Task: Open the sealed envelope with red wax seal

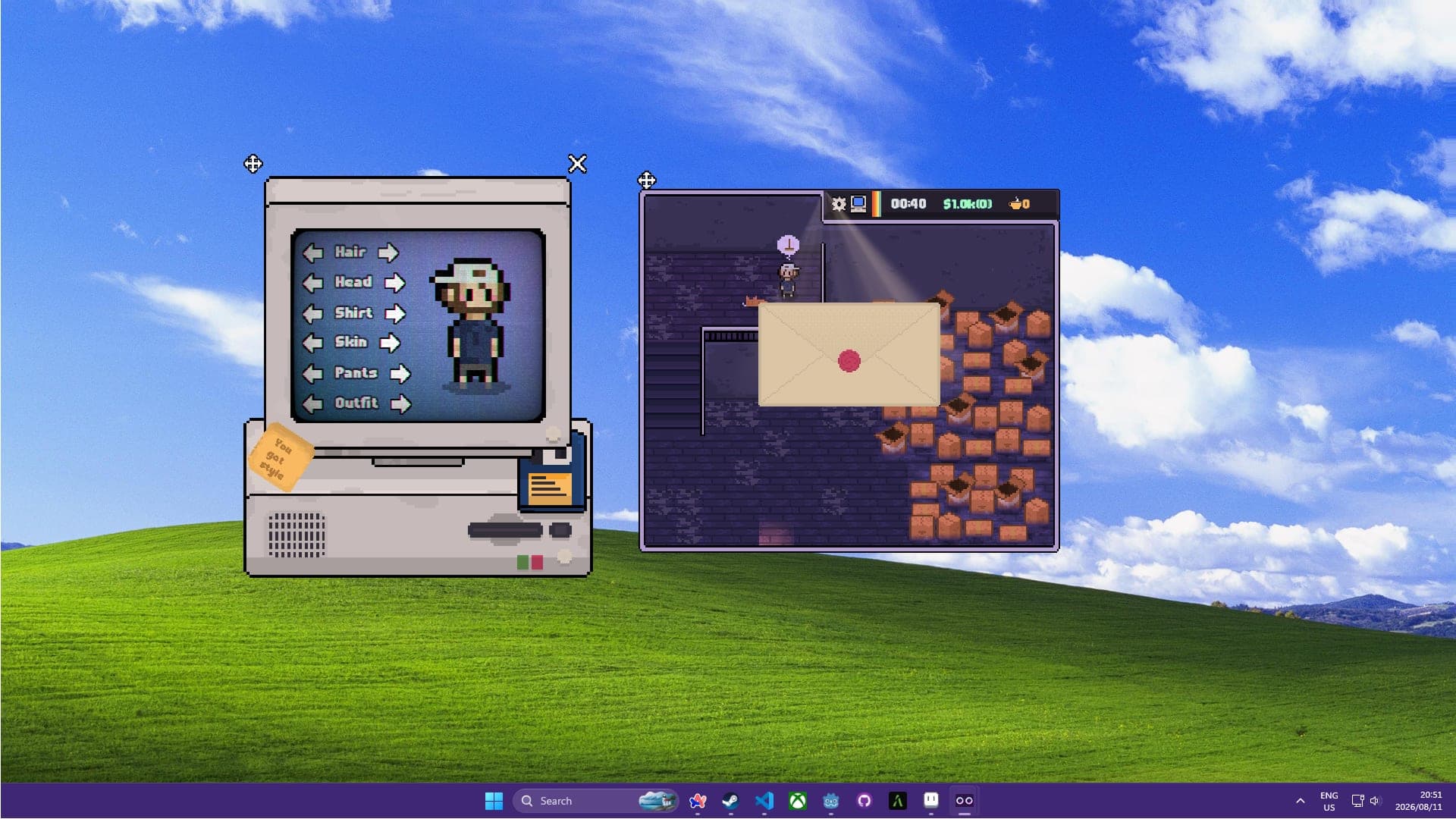Action: tap(849, 355)
